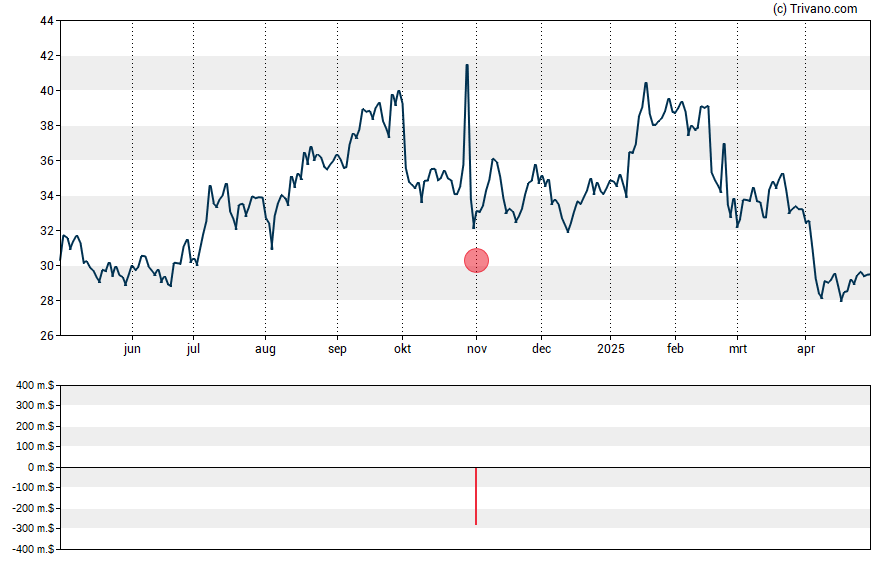Click the '200 m.$' axis label
888x565 pixels.
click(x=35, y=426)
